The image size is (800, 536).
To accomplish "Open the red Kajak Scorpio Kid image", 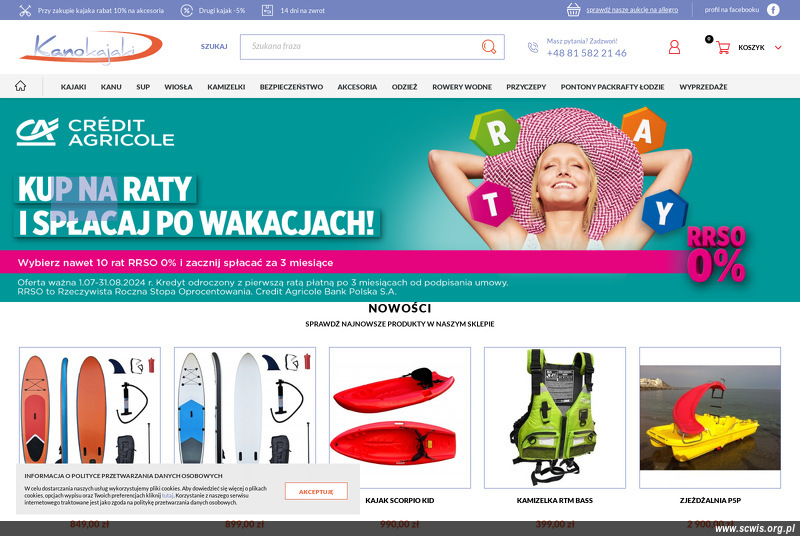I will (x=399, y=417).
